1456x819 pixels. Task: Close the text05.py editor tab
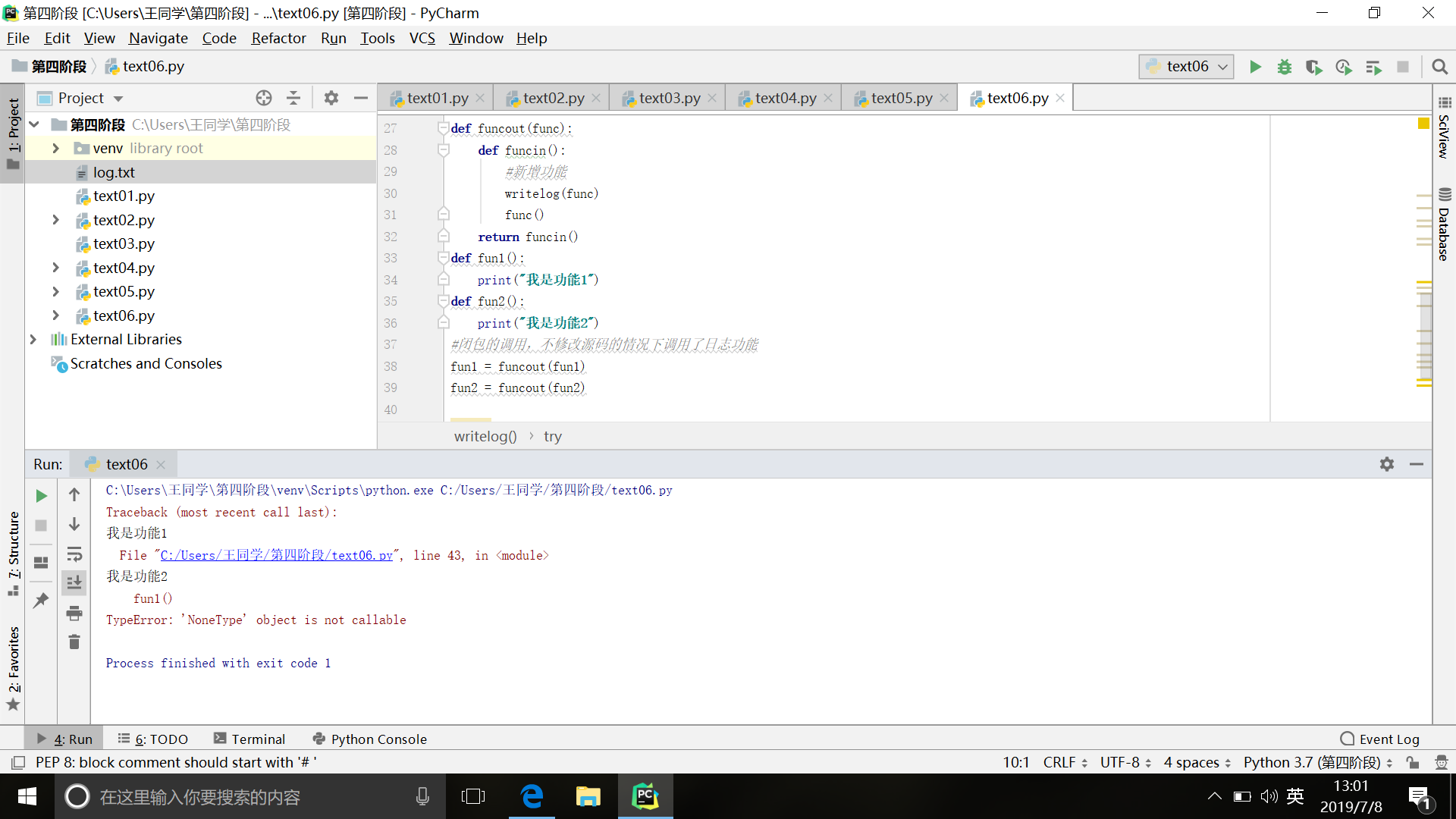pos(944,98)
